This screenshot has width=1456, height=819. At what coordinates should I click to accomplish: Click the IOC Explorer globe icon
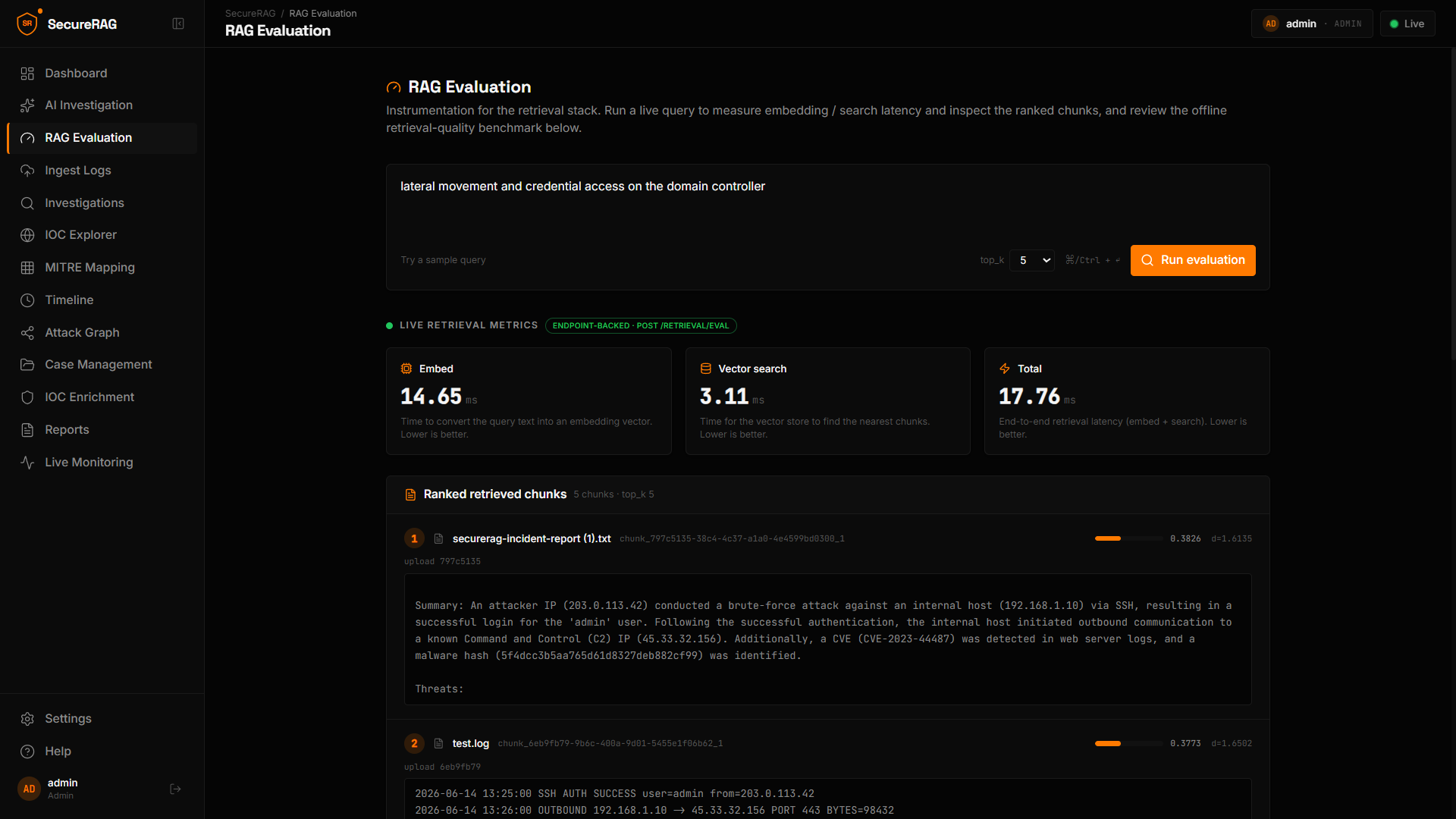point(27,235)
